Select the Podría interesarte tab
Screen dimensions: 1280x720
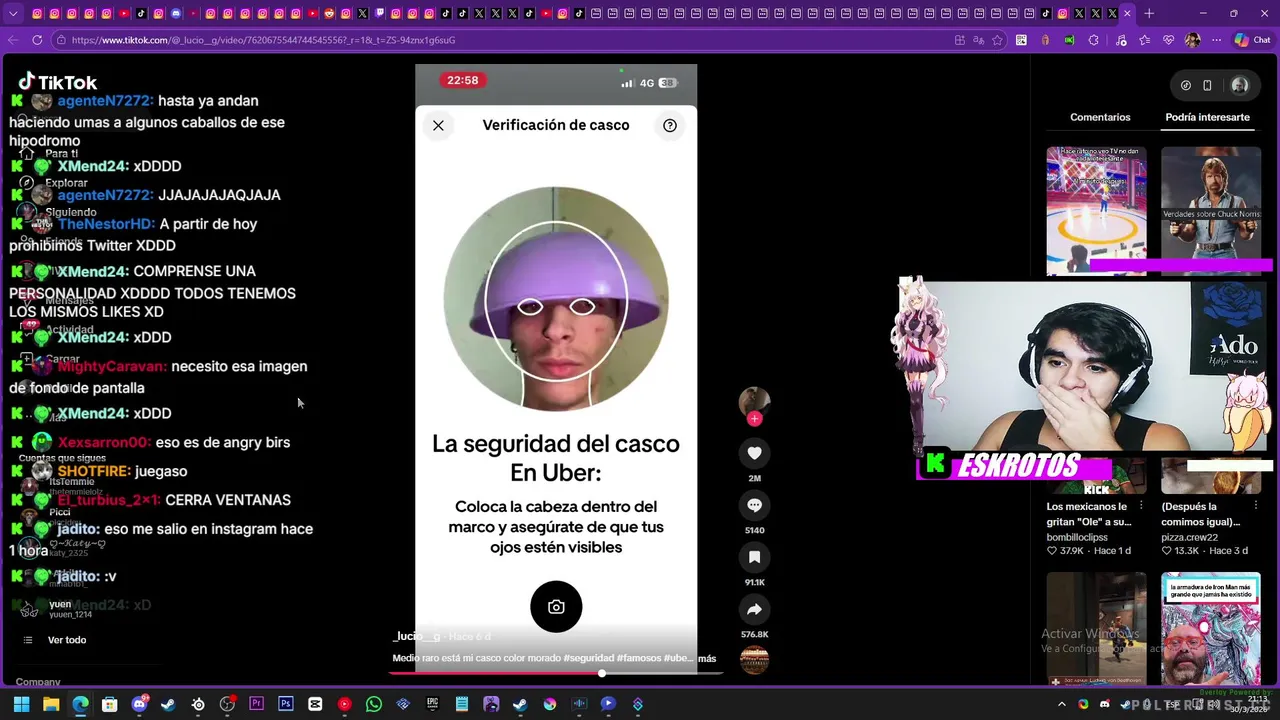coord(1207,117)
